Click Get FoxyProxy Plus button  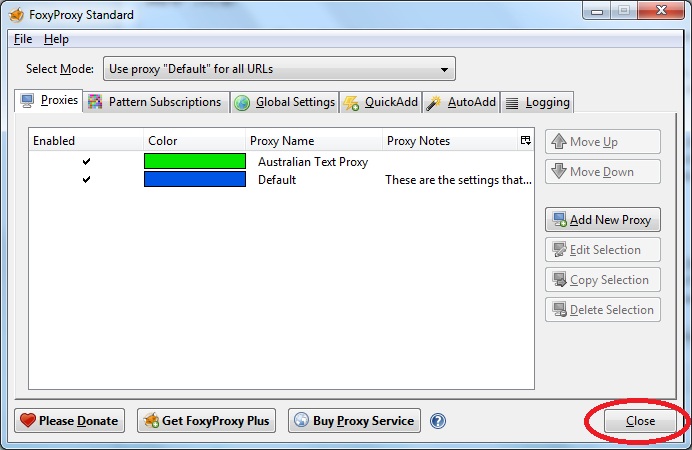tap(207, 420)
